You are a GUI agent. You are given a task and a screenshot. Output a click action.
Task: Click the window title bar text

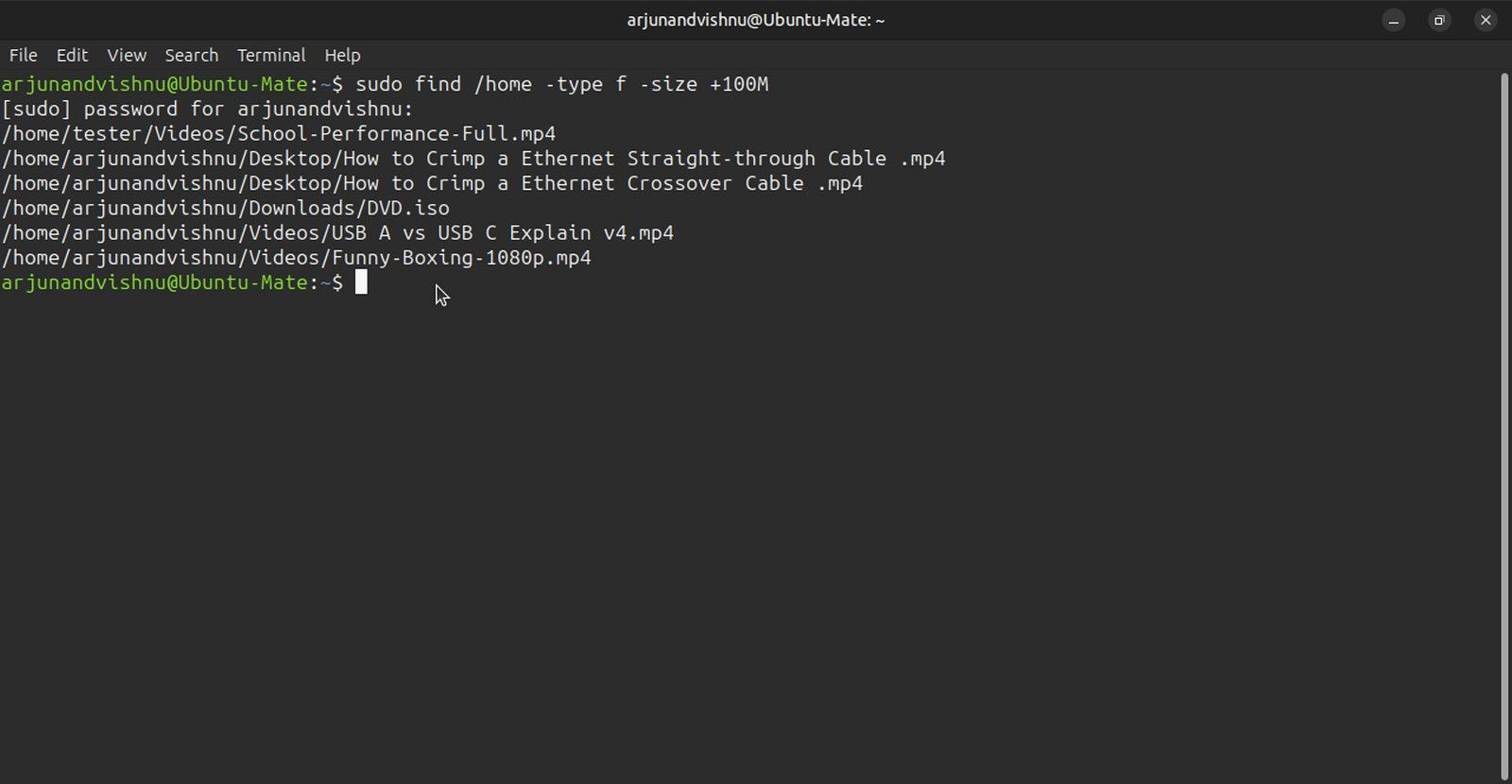point(755,20)
